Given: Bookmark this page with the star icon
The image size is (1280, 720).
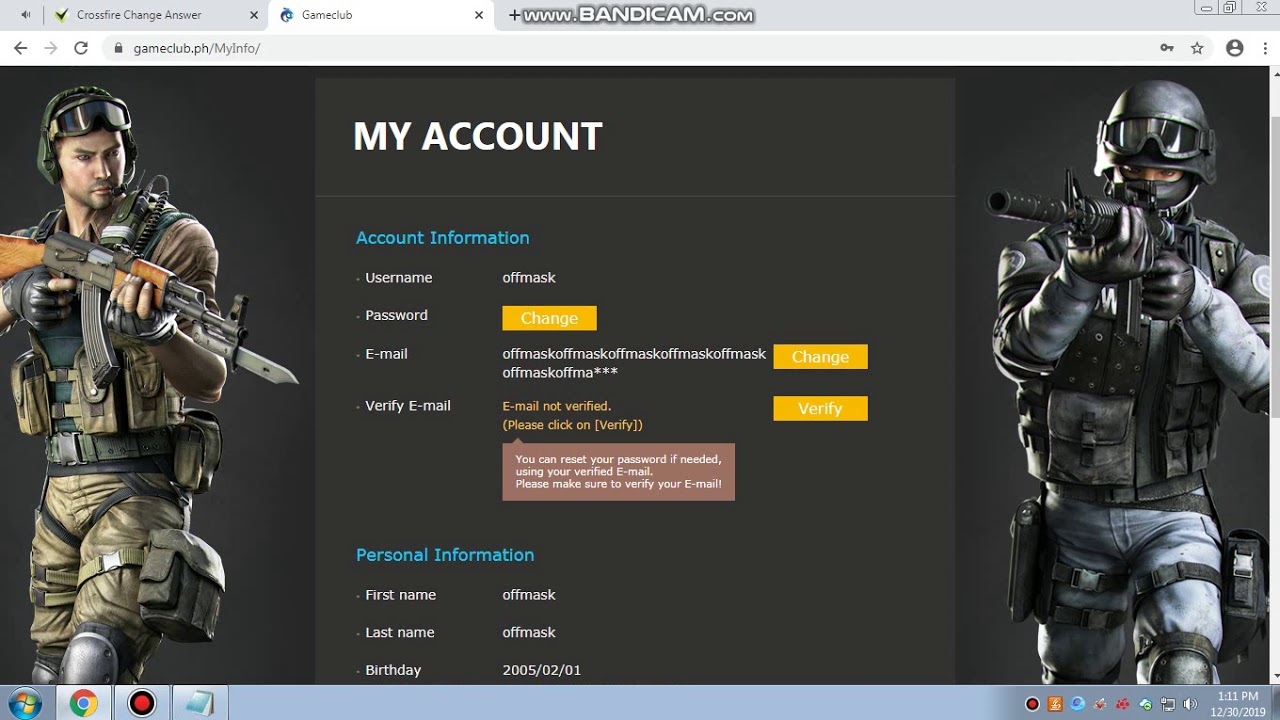Looking at the screenshot, I should 1197,48.
